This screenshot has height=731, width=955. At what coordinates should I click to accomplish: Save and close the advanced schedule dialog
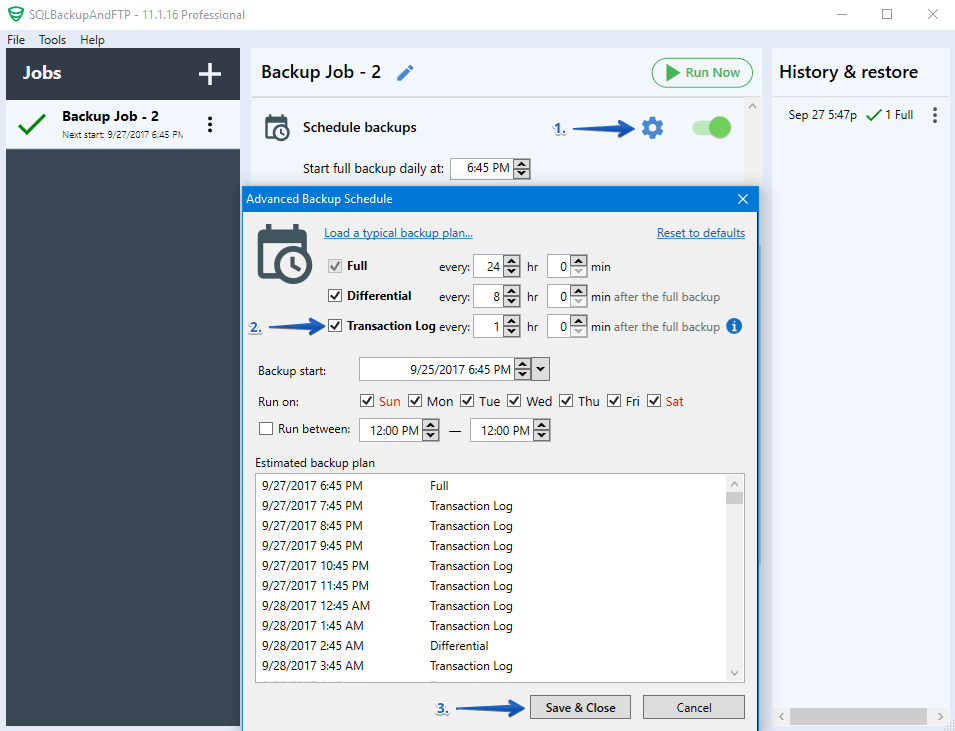click(x=580, y=707)
